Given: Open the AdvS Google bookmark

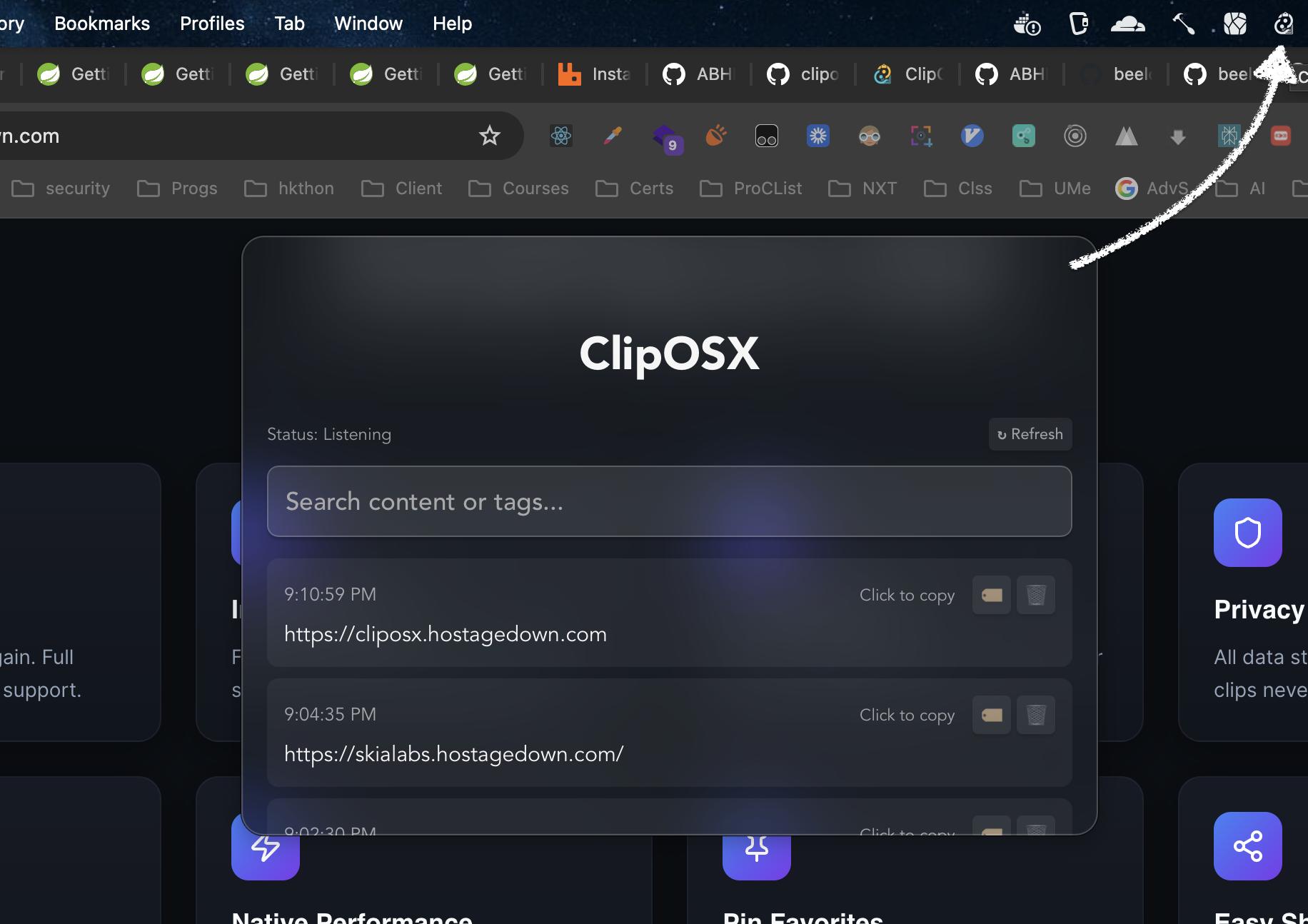Looking at the screenshot, I should coord(1152,189).
